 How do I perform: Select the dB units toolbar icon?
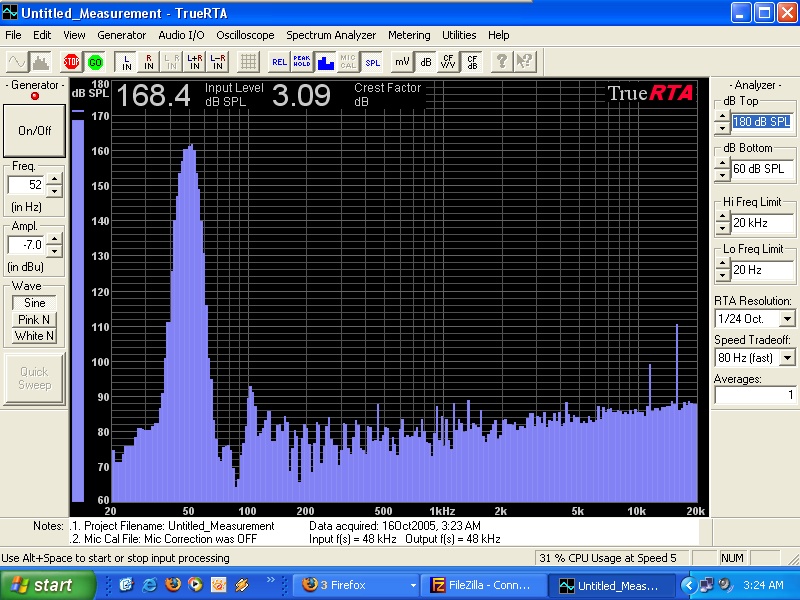tap(426, 62)
